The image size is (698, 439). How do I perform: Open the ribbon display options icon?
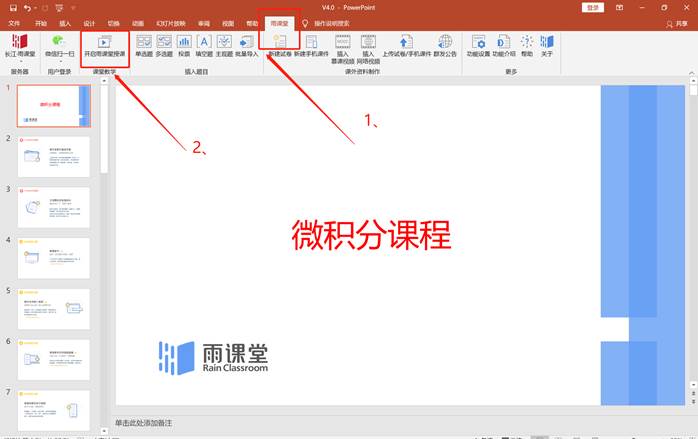tap(619, 8)
